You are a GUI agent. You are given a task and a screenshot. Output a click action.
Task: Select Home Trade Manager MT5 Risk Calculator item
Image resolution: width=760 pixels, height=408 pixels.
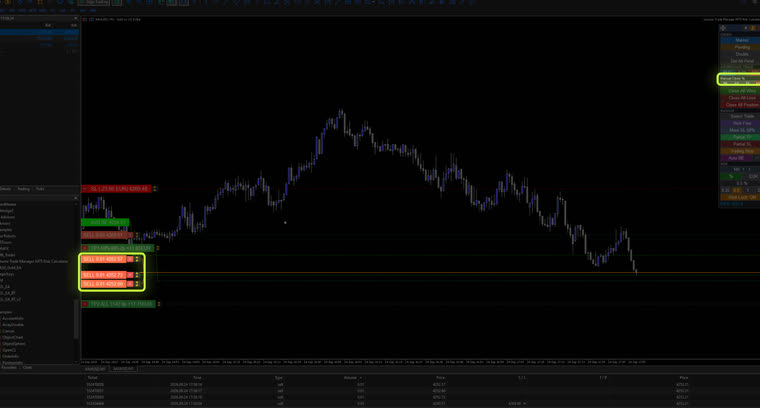[34, 261]
